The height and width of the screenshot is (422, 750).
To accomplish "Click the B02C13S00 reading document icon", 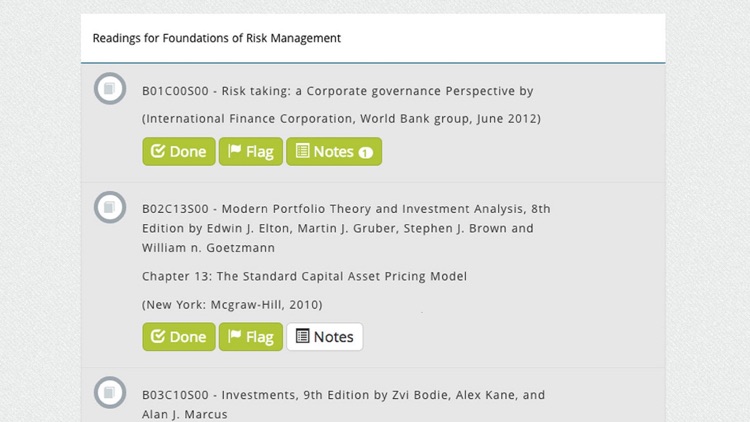I will (x=109, y=207).
